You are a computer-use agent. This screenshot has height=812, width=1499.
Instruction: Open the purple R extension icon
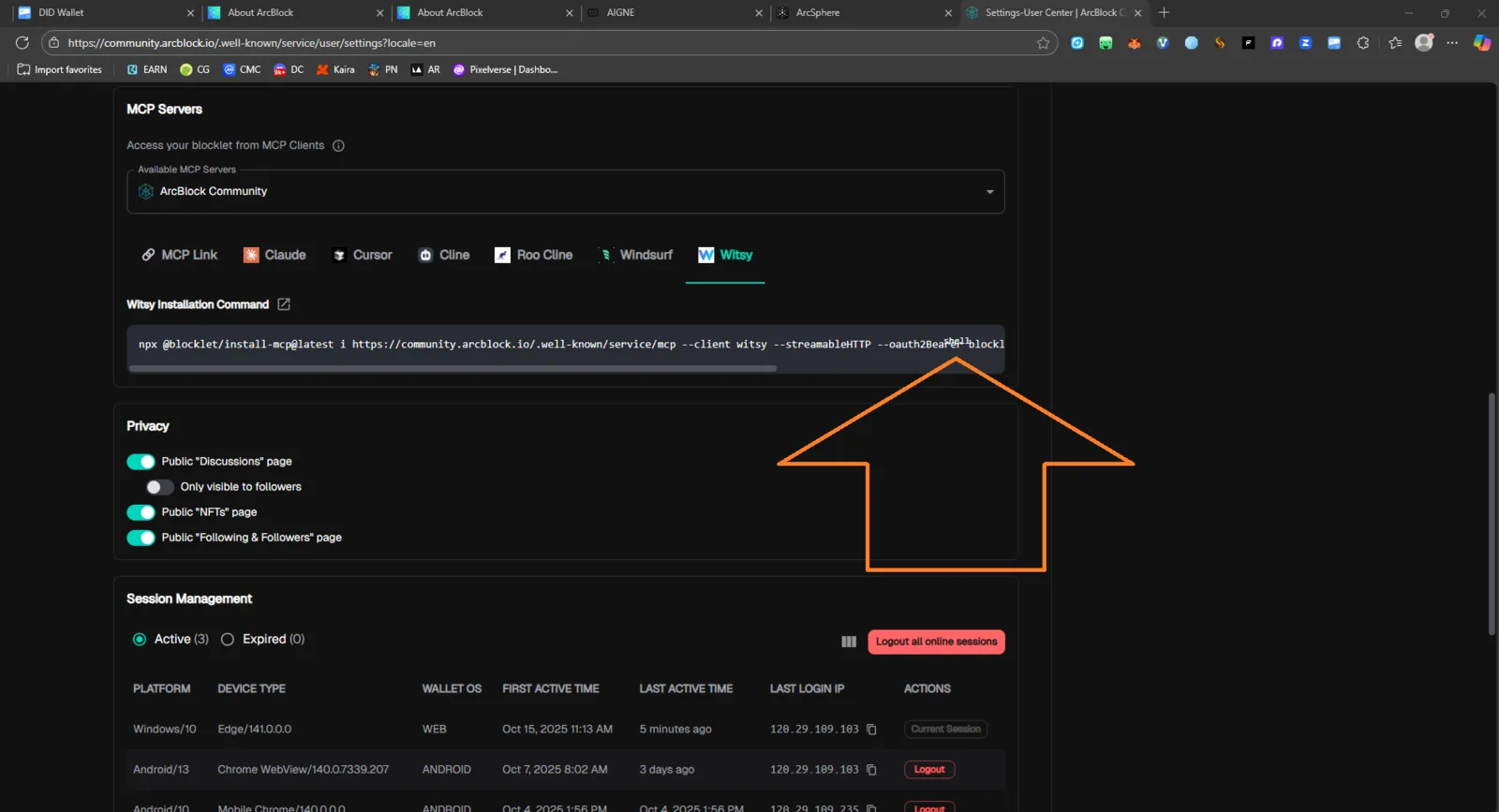[x=1277, y=43]
